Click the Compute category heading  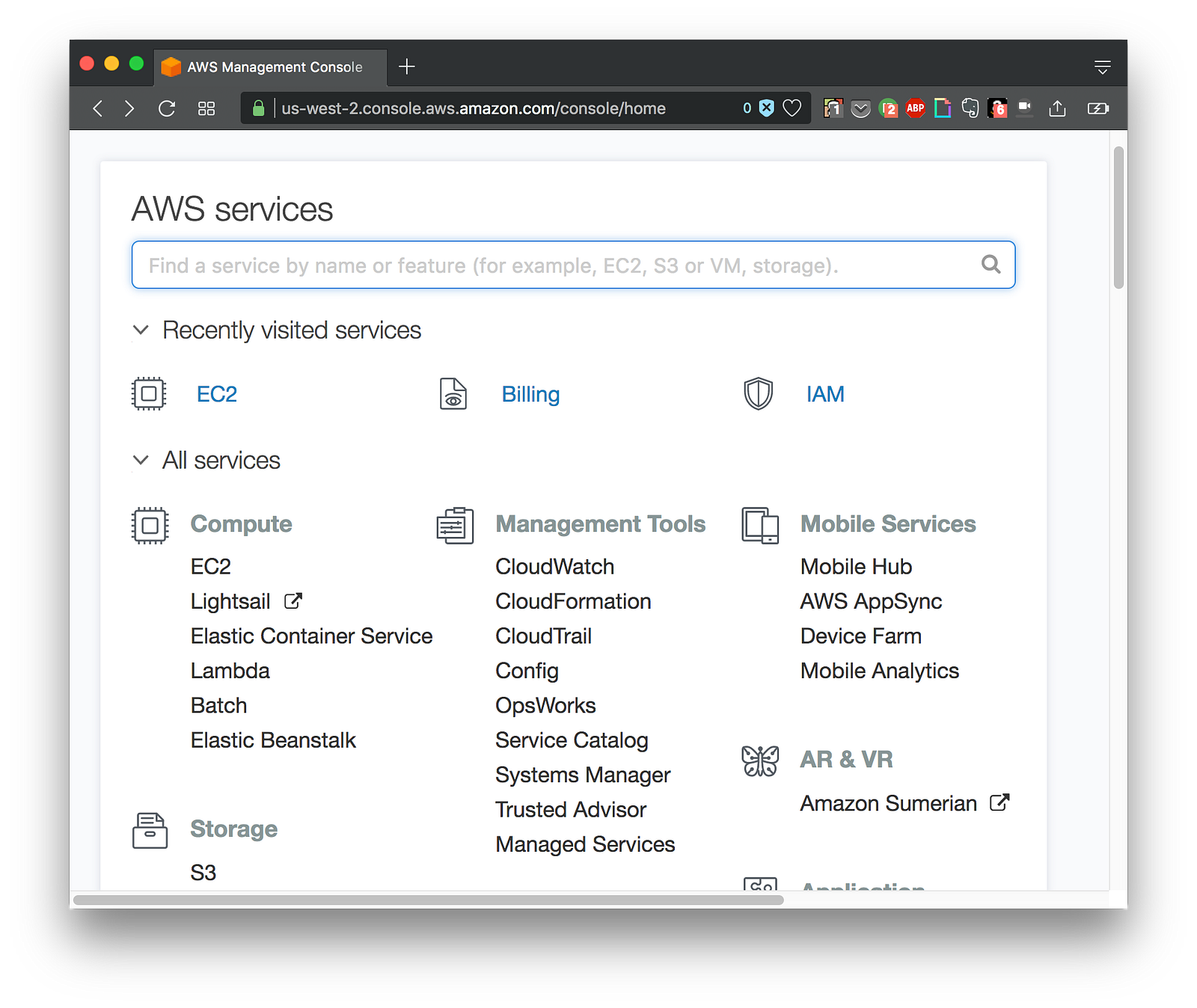(242, 524)
